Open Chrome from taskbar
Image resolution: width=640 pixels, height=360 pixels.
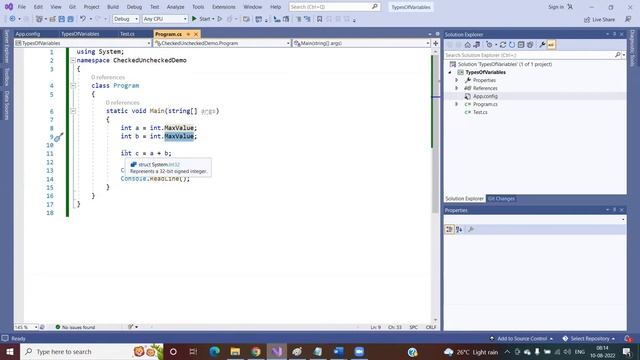[256, 351]
